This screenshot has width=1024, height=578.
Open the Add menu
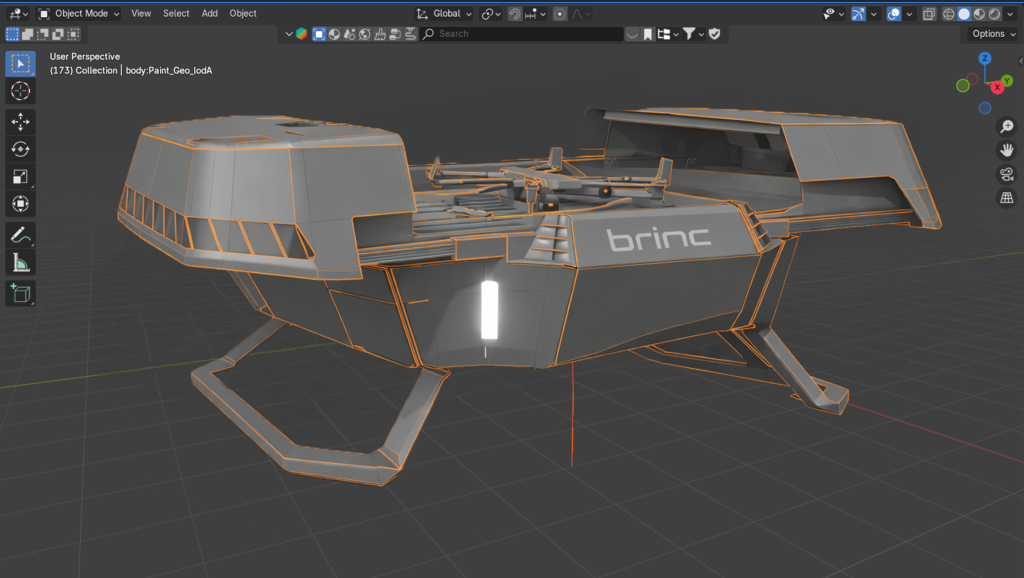[x=209, y=14]
